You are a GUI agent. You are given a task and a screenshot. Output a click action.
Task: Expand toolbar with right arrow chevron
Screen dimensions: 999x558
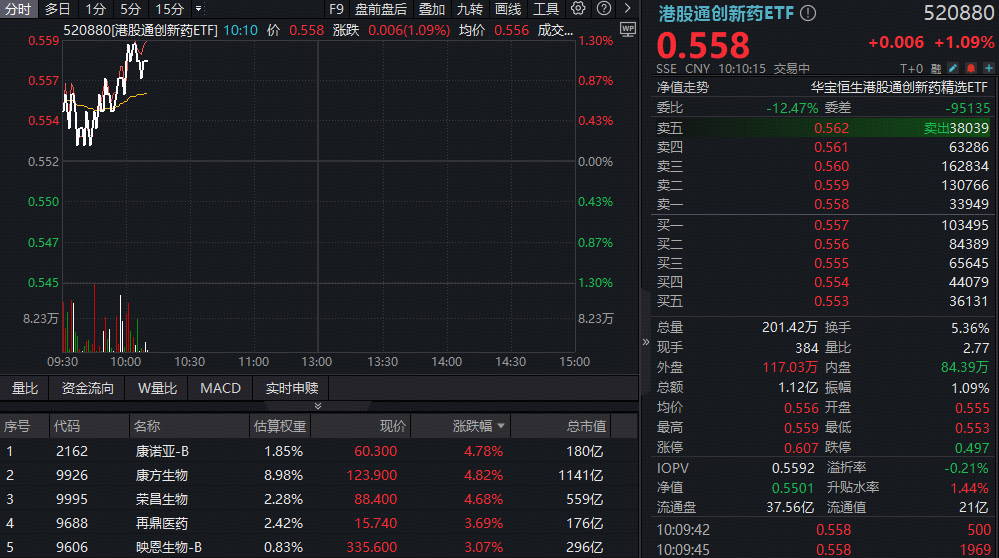(x=627, y=9)
